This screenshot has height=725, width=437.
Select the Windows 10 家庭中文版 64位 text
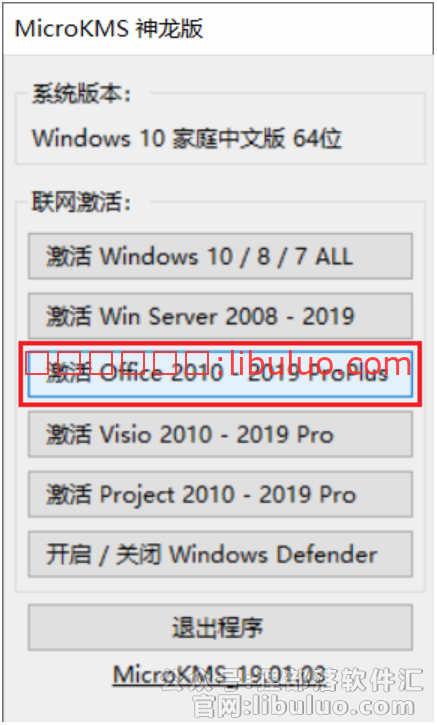(187, 138)
